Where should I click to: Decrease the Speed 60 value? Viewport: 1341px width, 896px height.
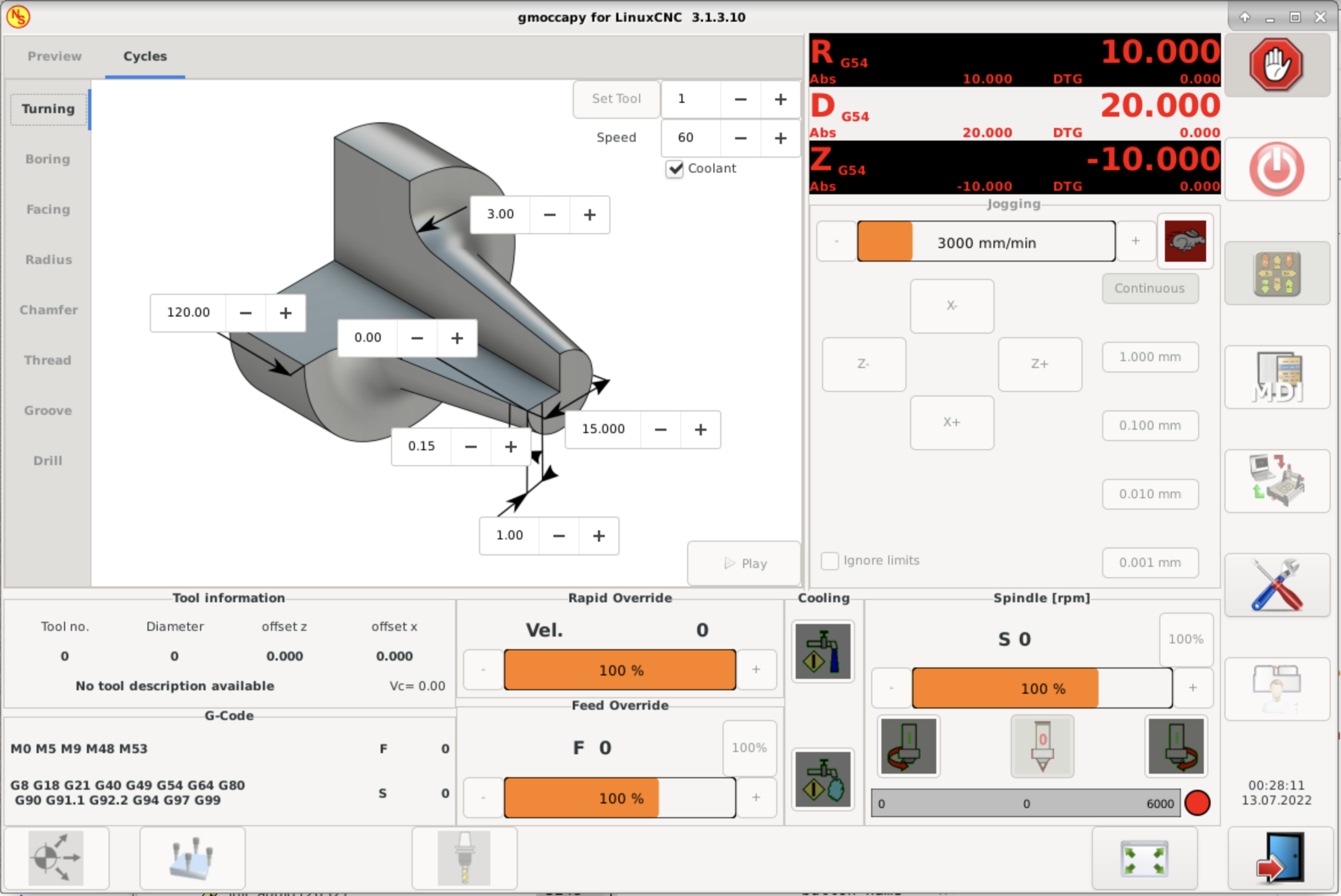740,138
